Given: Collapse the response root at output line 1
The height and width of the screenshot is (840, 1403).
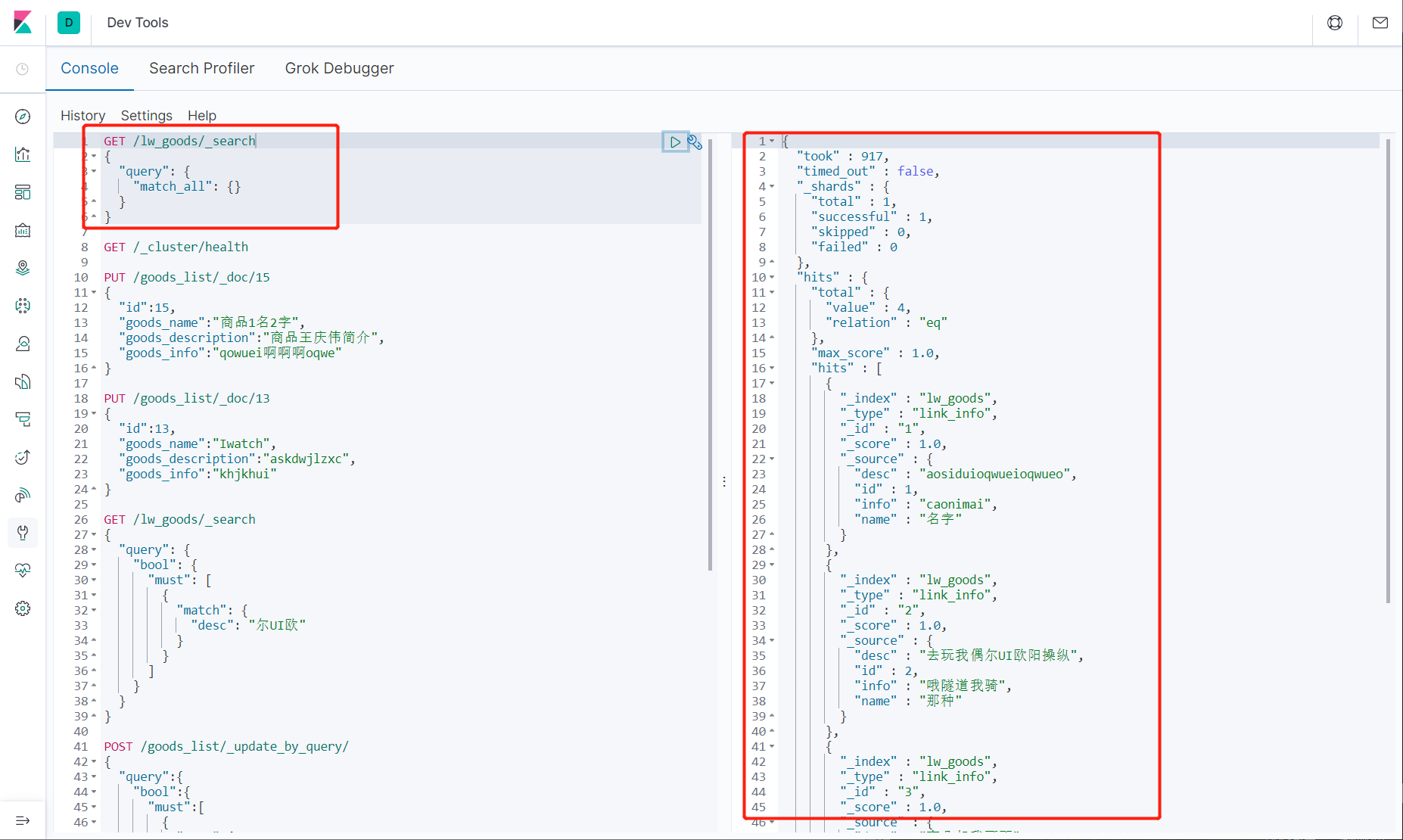Looking at the screenshot, I should click(x=772, y=142).
